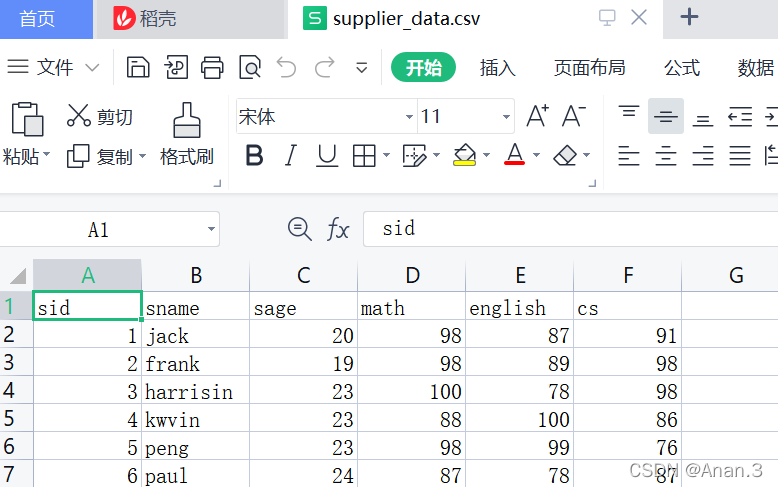This screenshot has height=487, width=778.
Task: Open Print Preview icon
Action: pyautogui.click(x=250, y=67)
